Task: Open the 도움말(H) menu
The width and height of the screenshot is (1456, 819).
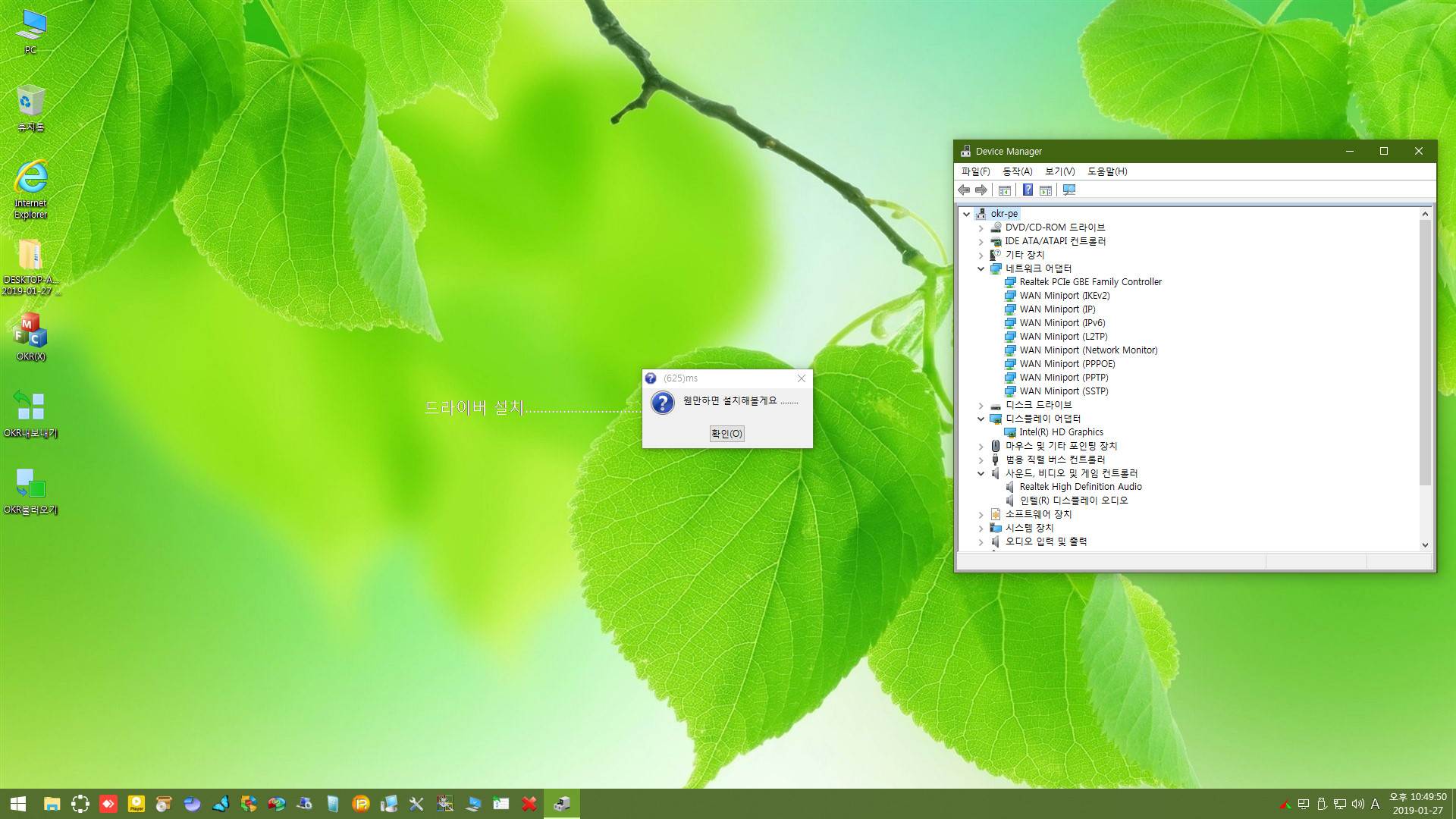Action: coord(1107,171)
